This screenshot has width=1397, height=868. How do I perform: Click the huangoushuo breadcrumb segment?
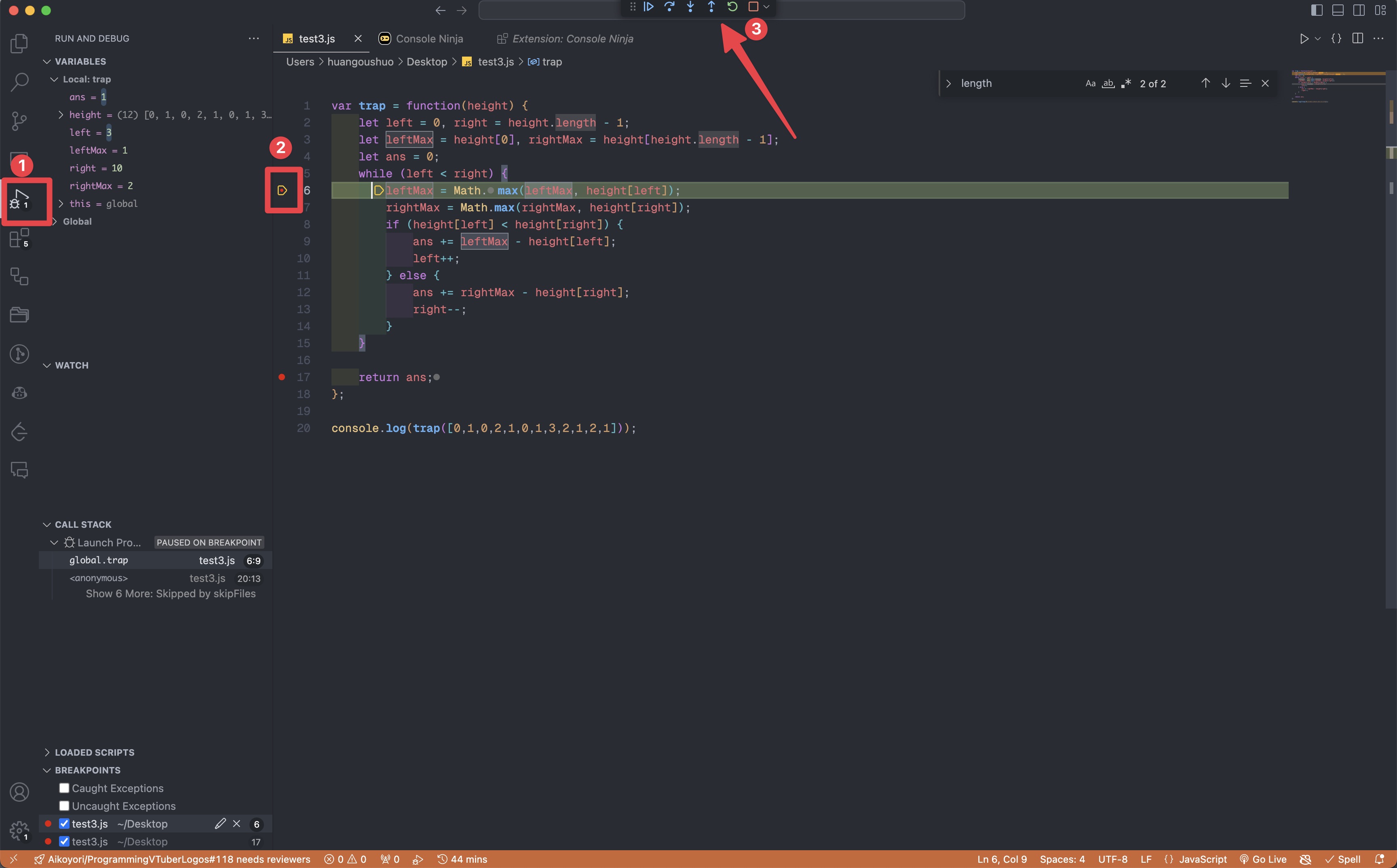361,62
